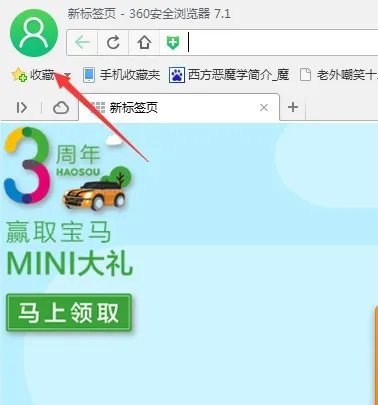Focus the address bar input
The width and height of the screenshot is (378, 405).
click(282, 43)
